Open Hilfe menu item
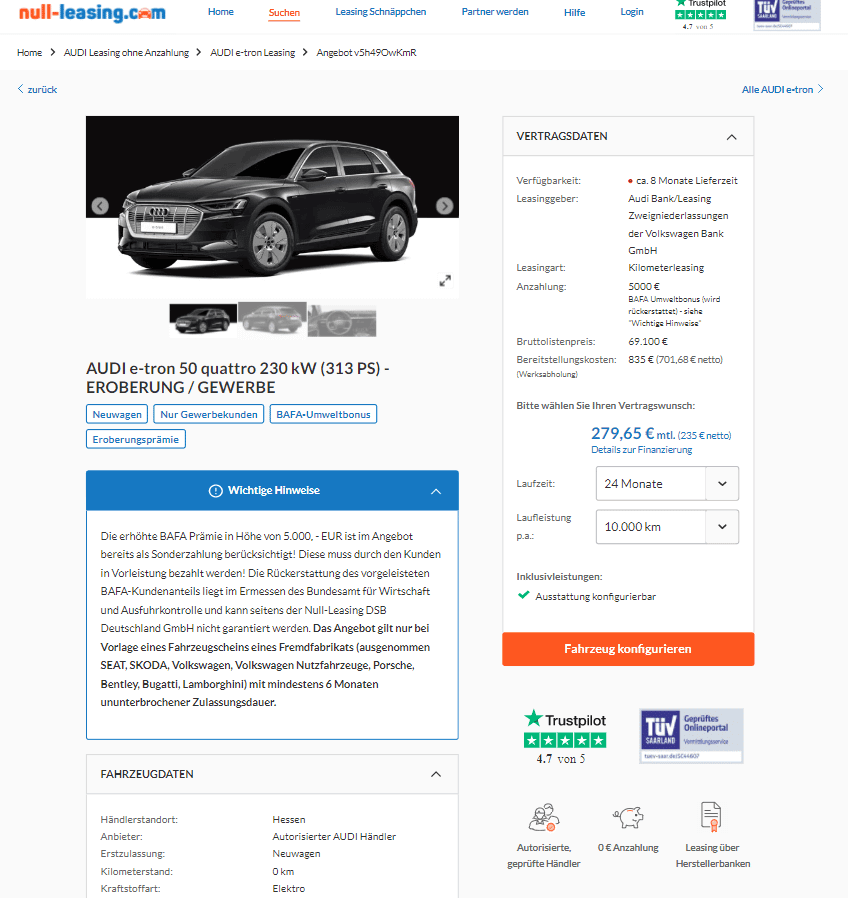The image size is (848, 898). point(574,13)
